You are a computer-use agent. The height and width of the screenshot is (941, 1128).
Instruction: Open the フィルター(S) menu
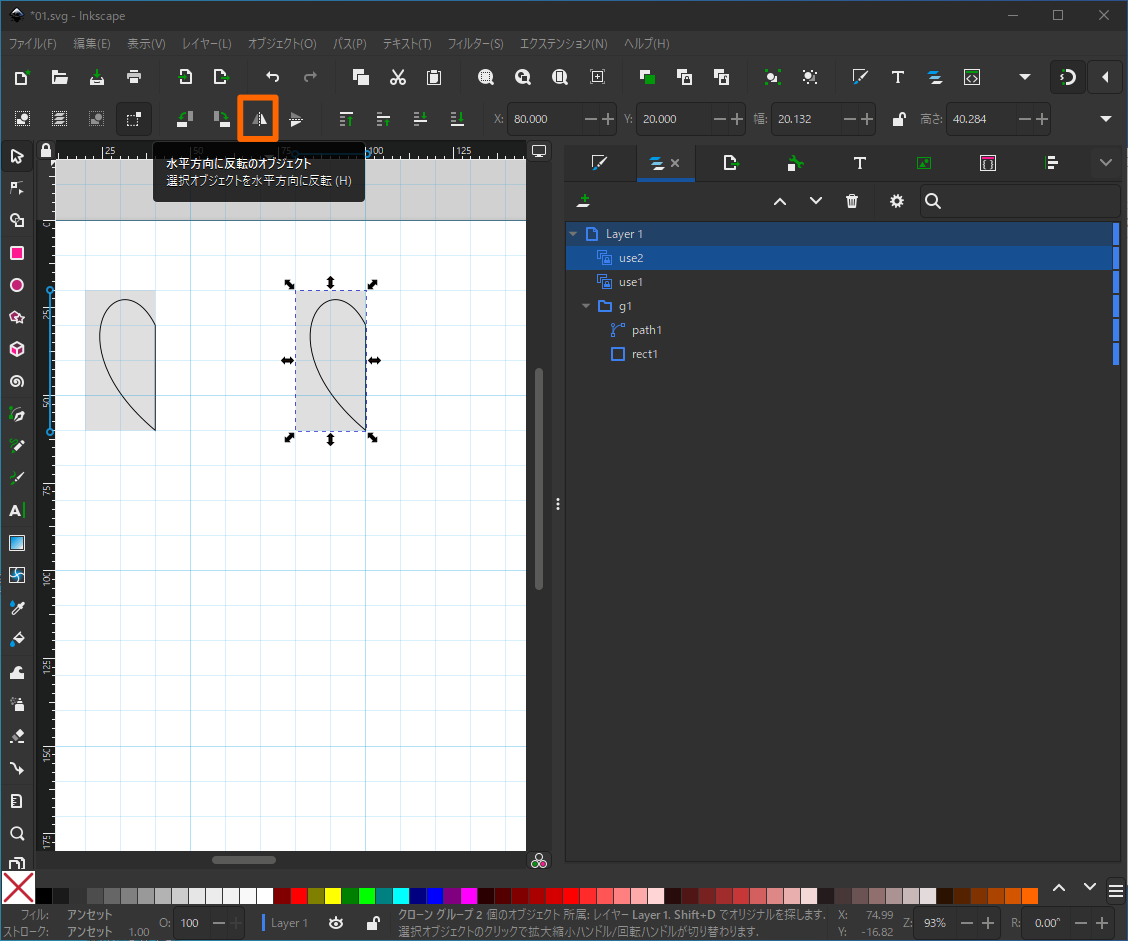pyautogui.click(x=476, y=44)
